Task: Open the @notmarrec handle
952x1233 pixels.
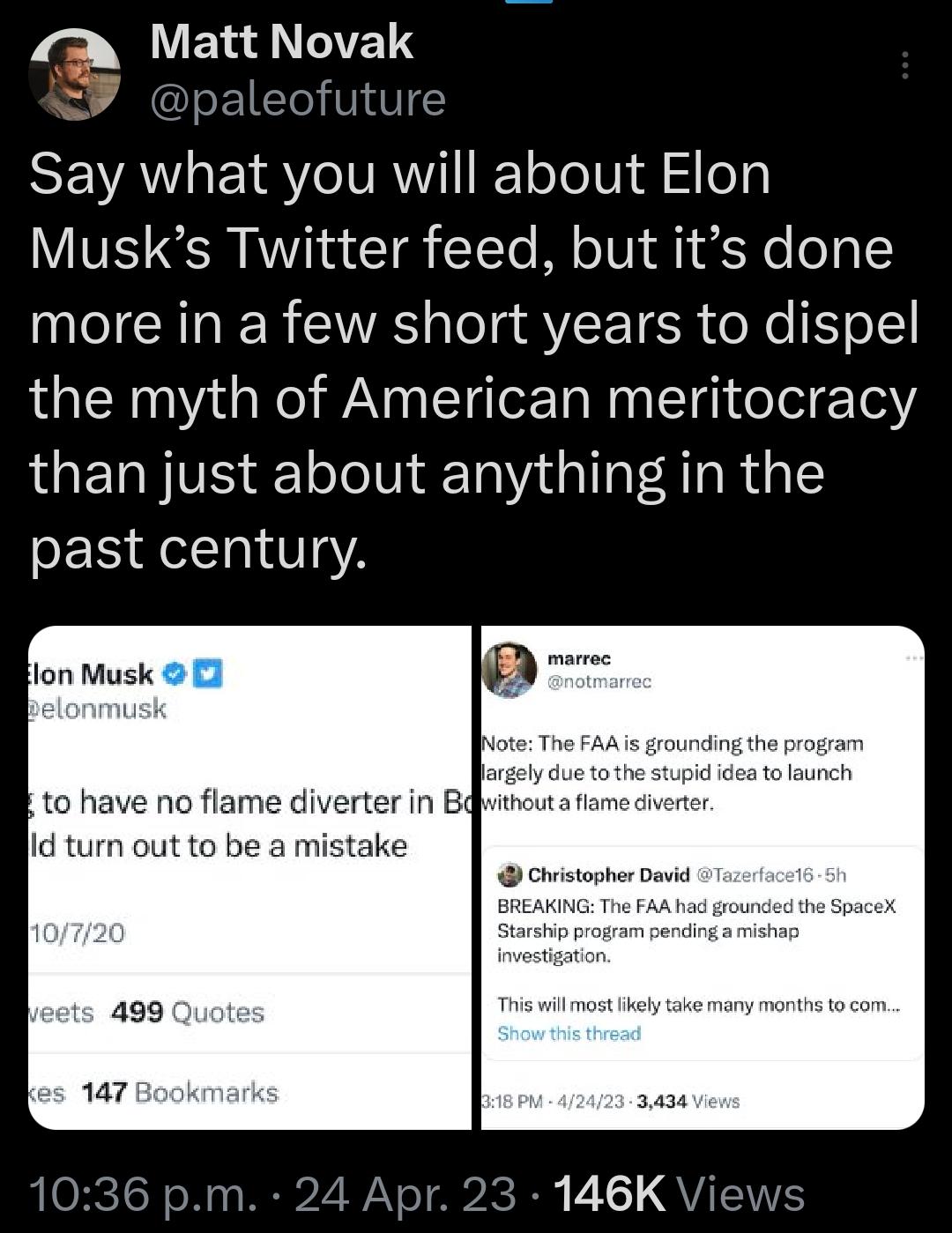Action: pos(601,680)
